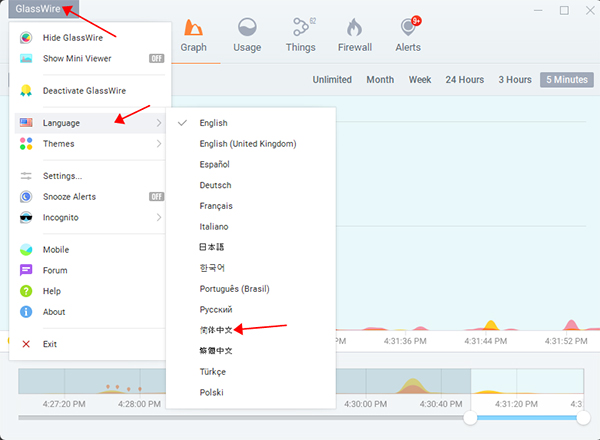Click the Forum chat icon

pyautogui.click(x=27, y=270)
